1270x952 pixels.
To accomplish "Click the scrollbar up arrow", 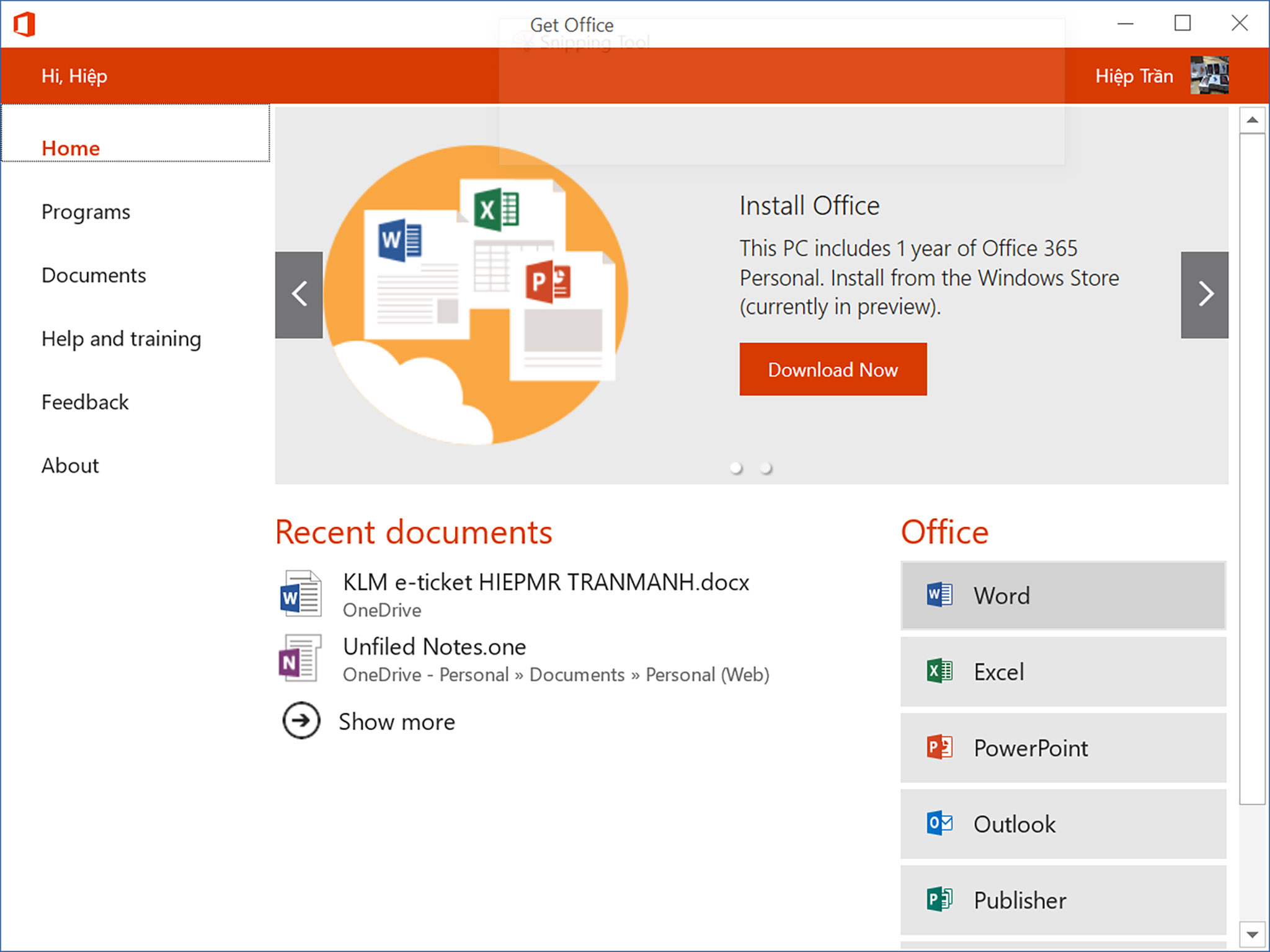I will 1252,120.
